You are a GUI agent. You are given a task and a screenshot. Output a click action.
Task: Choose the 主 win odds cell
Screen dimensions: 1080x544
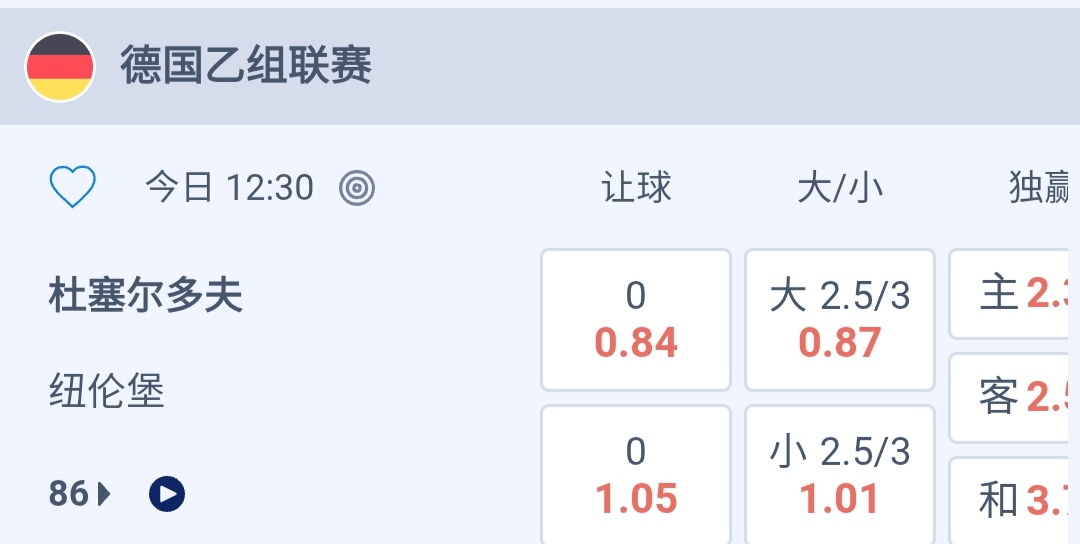[x=1015, y=294]
